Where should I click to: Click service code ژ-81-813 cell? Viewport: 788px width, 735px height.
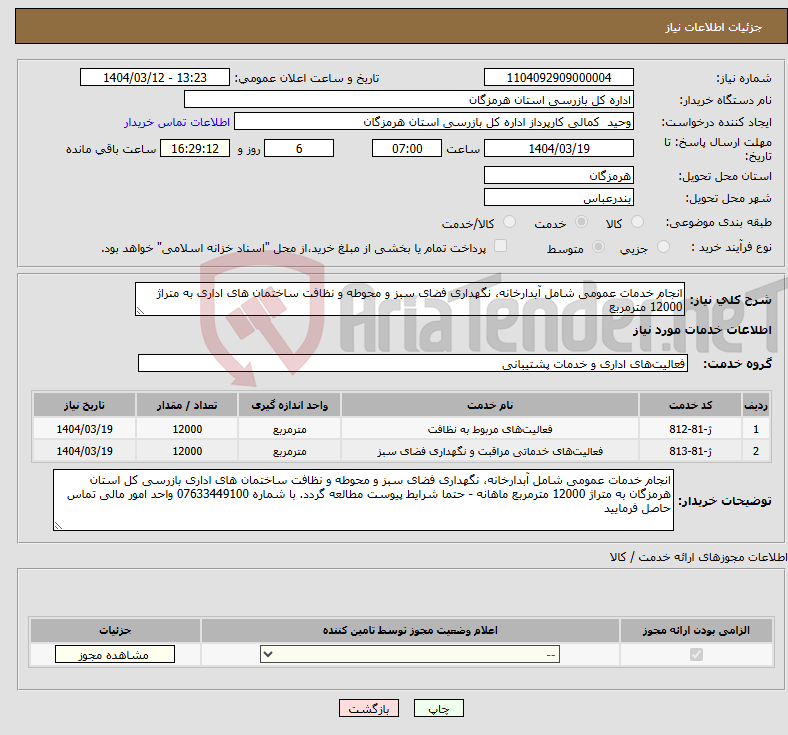coord(691,451)
